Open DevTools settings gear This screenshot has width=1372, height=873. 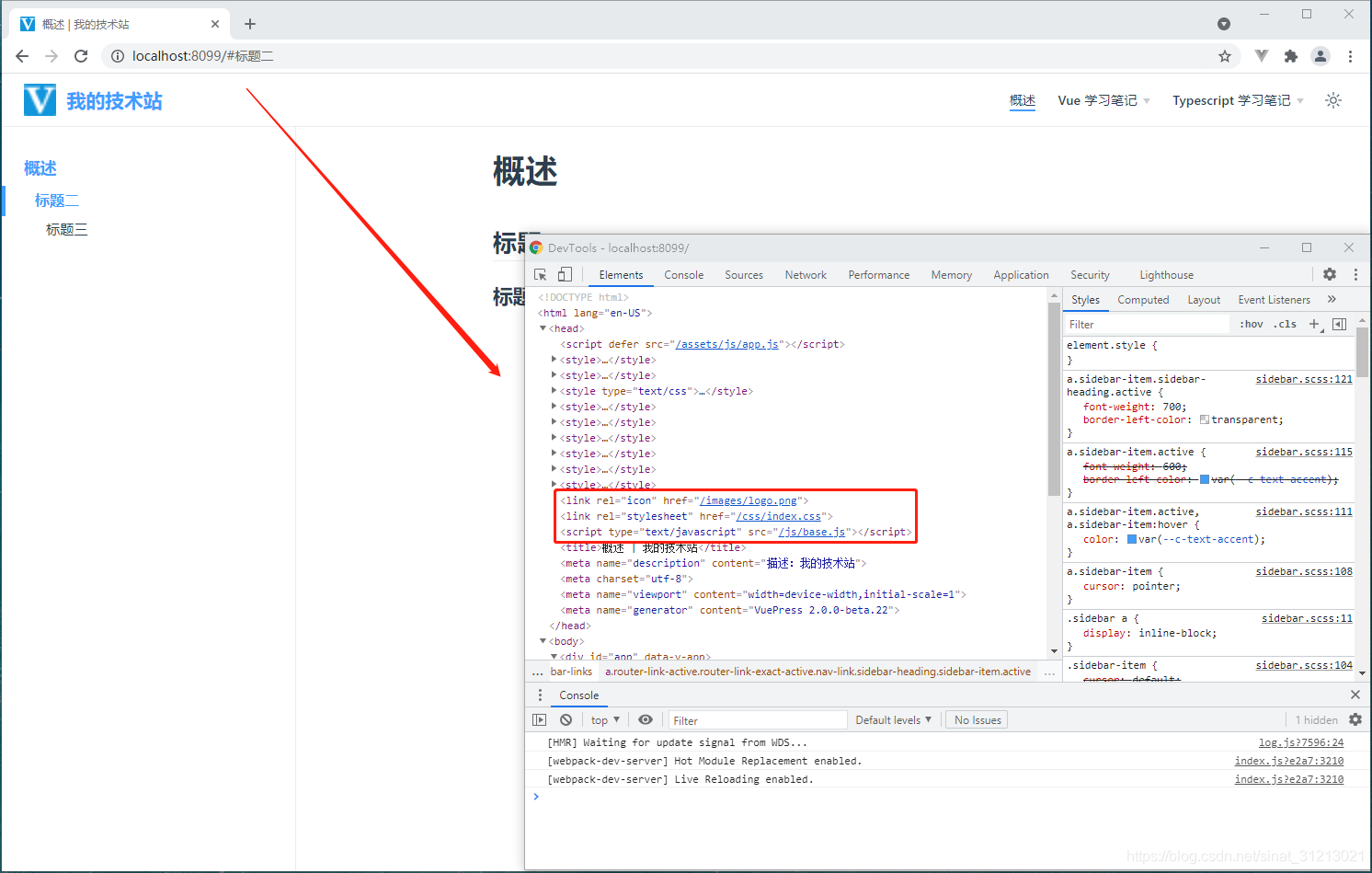point(1329,274)
